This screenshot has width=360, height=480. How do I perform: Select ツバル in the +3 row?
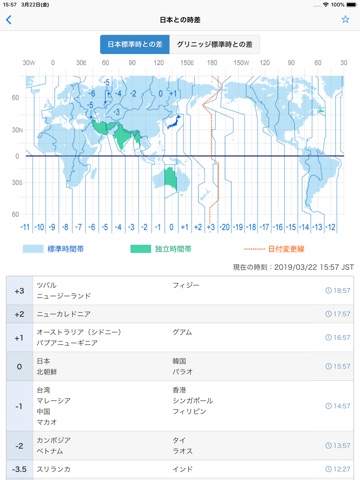[46, 285]
